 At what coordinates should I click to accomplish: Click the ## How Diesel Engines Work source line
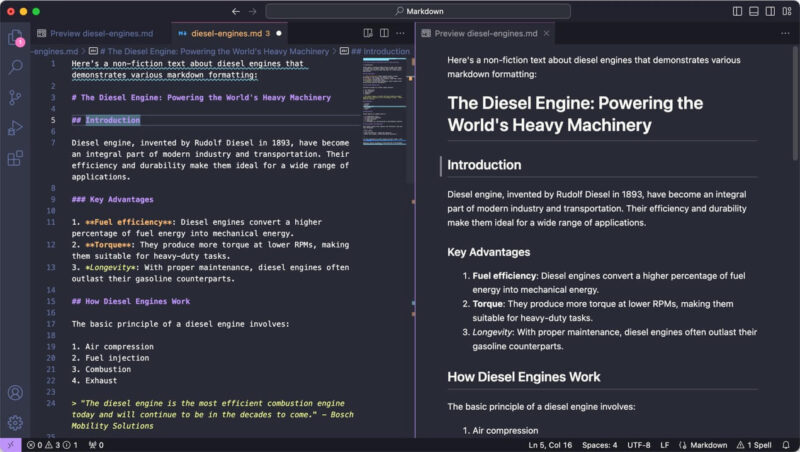click(x=131, y=302)
